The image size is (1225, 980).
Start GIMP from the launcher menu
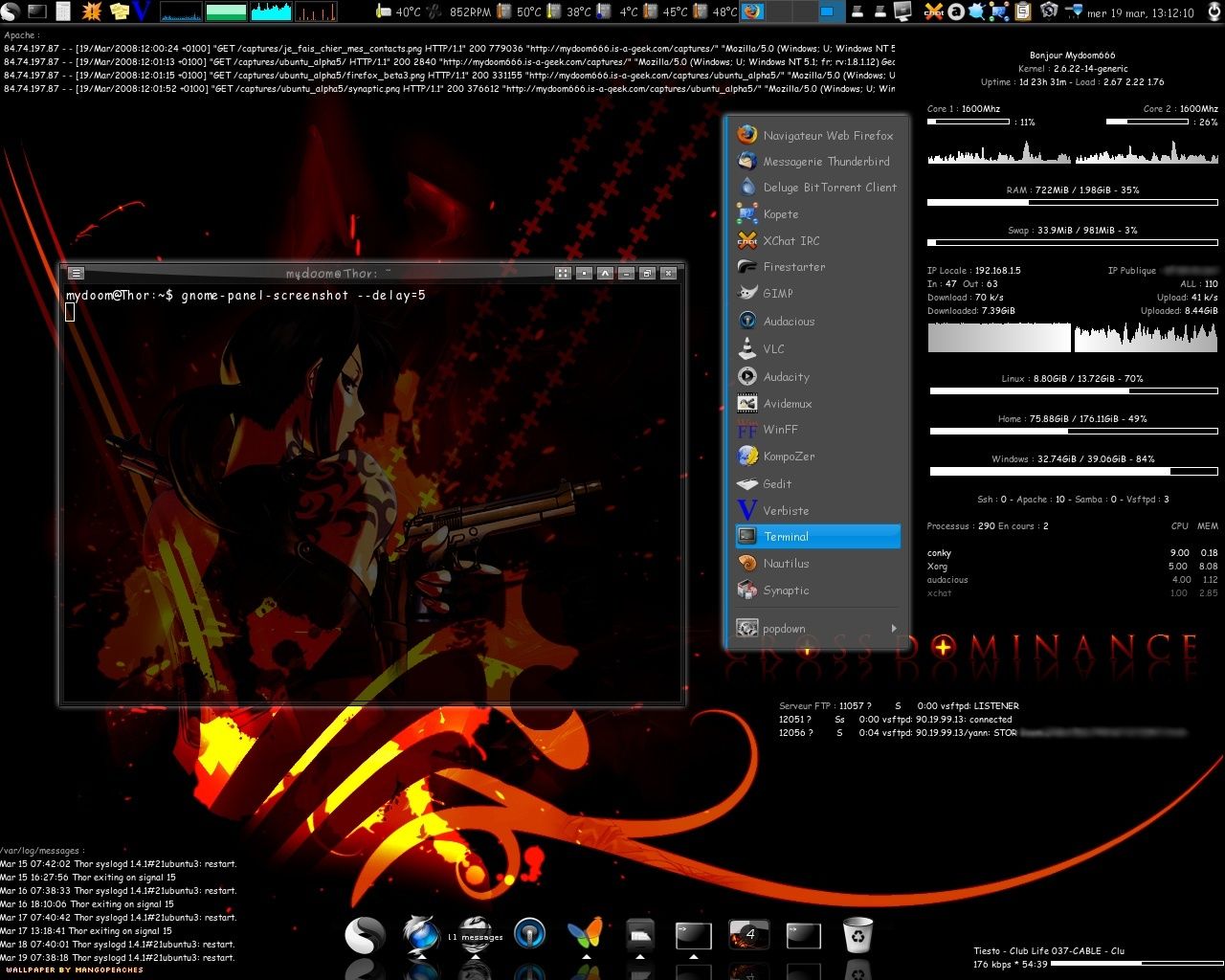click(x=818, y=294)
